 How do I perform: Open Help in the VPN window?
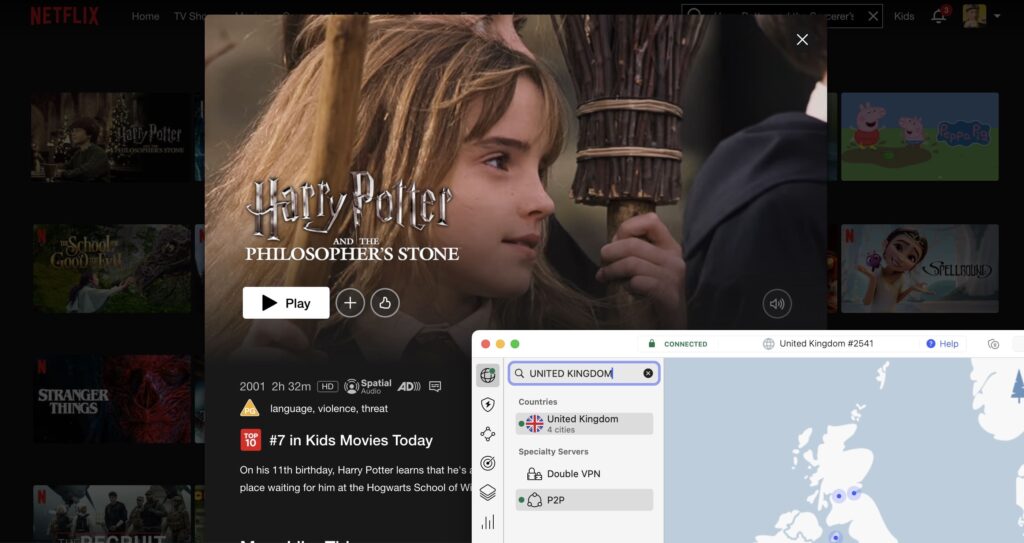(942, 344)
